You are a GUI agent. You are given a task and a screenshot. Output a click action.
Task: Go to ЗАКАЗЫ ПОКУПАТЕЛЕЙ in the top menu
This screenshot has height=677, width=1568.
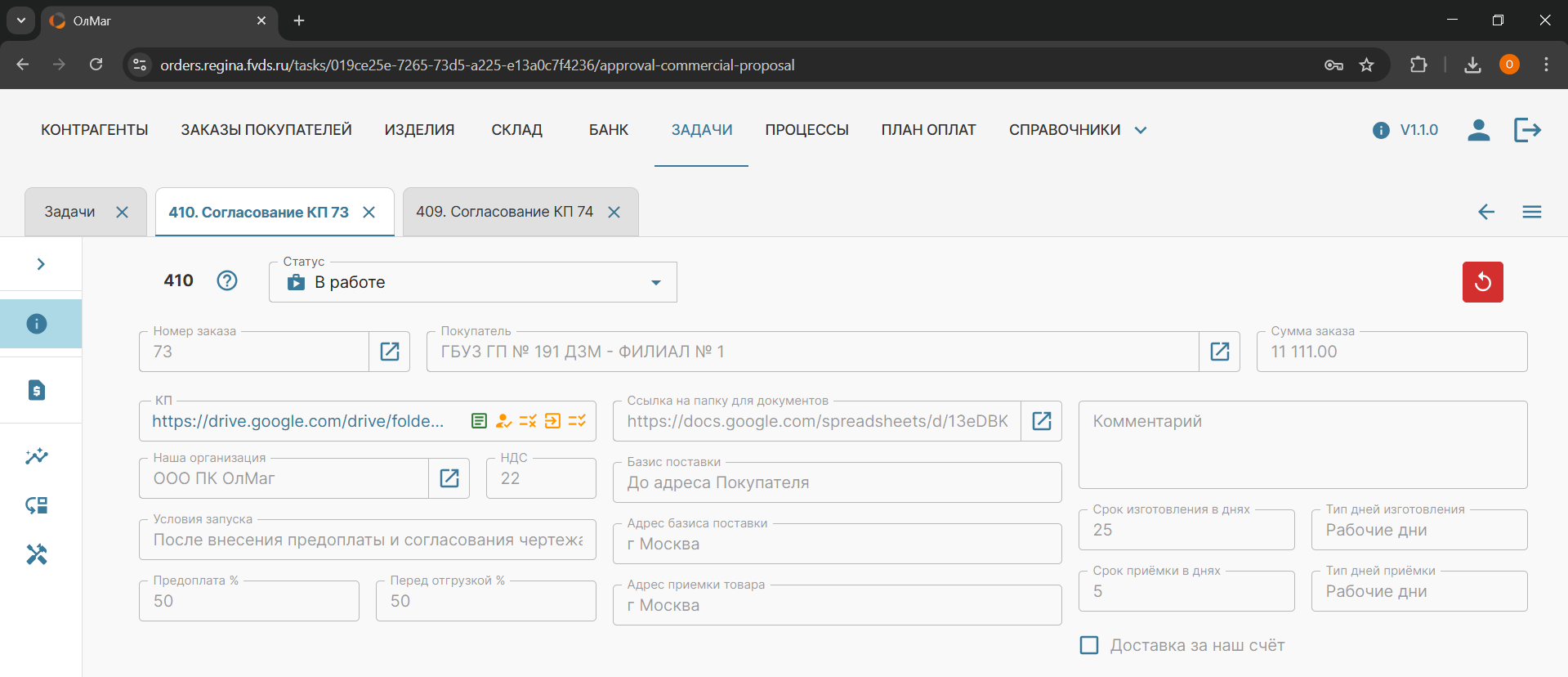click(266, 130)
